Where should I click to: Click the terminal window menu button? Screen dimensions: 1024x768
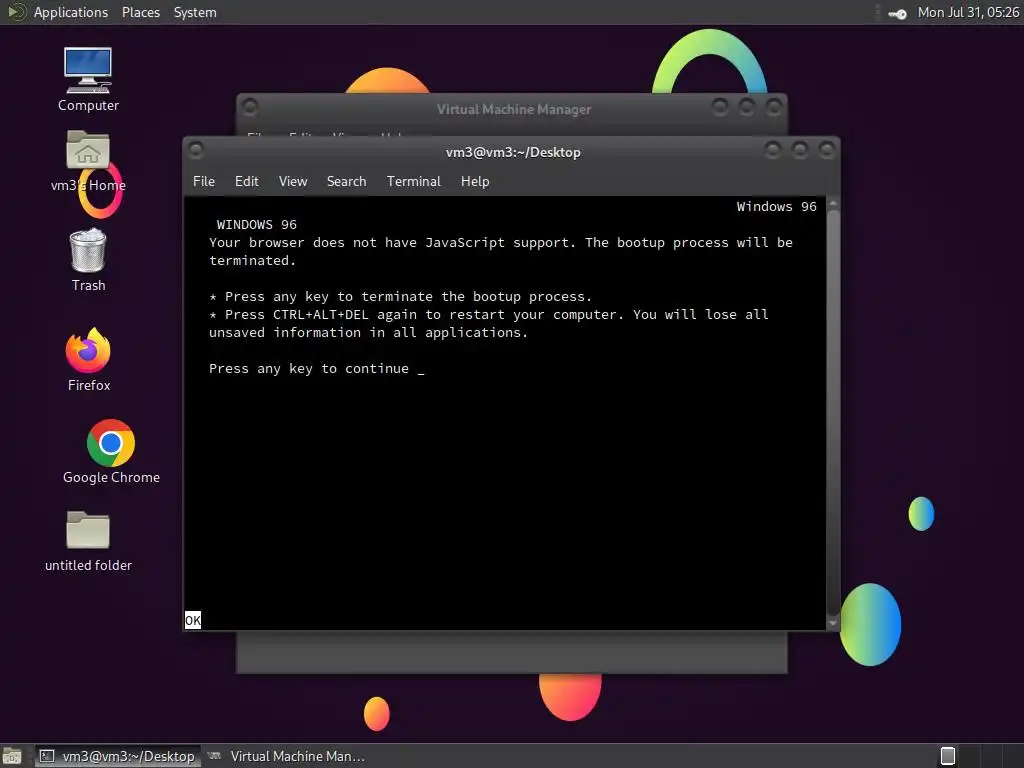195,151
